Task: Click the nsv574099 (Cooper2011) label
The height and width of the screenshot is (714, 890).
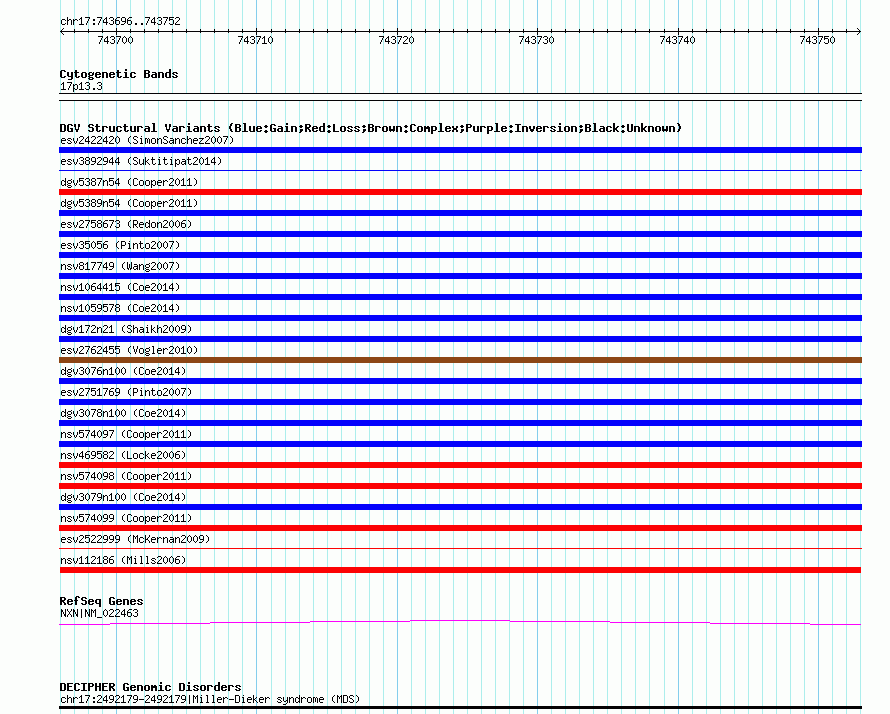Action: [126, 518]
